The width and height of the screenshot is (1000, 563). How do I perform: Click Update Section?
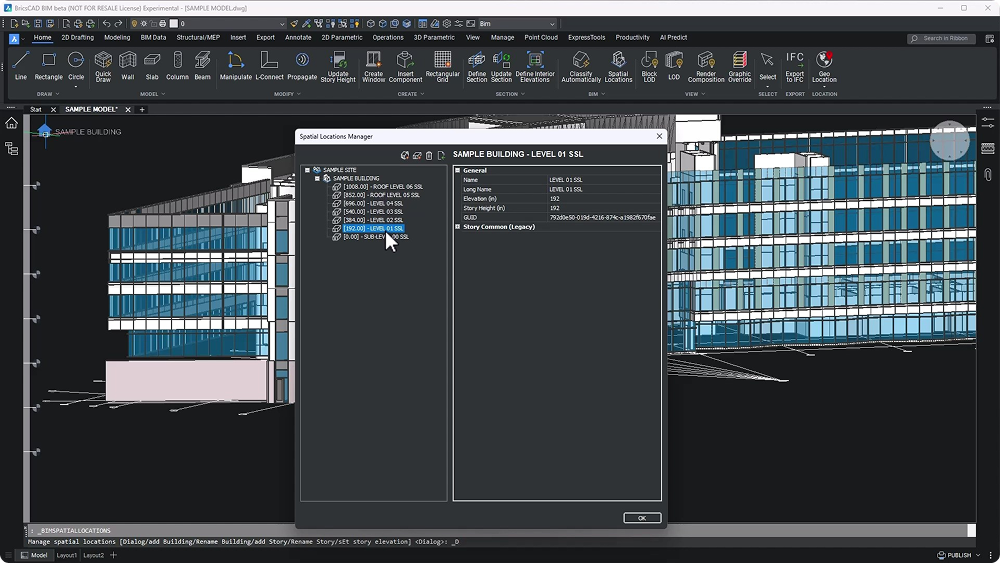click(501, 67)
